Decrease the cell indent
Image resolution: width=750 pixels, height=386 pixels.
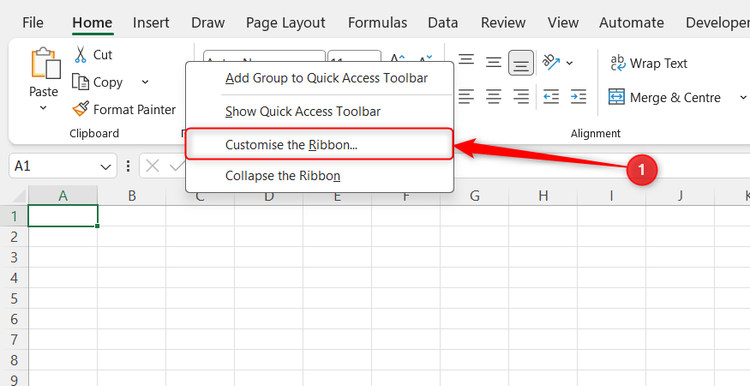click(551, 97)
